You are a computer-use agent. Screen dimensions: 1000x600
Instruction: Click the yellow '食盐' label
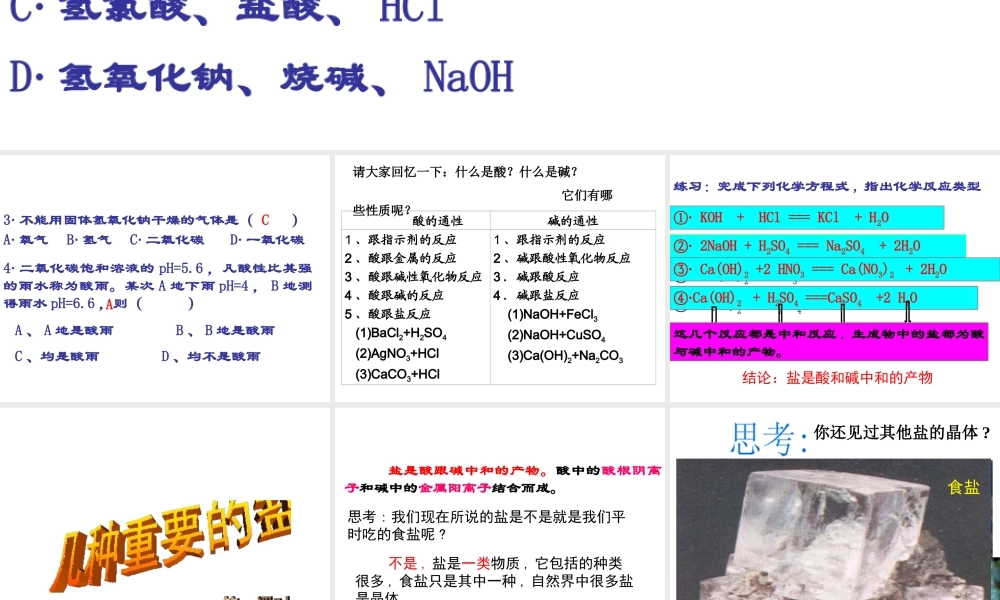pyautogui.click(x=963, y=487)
